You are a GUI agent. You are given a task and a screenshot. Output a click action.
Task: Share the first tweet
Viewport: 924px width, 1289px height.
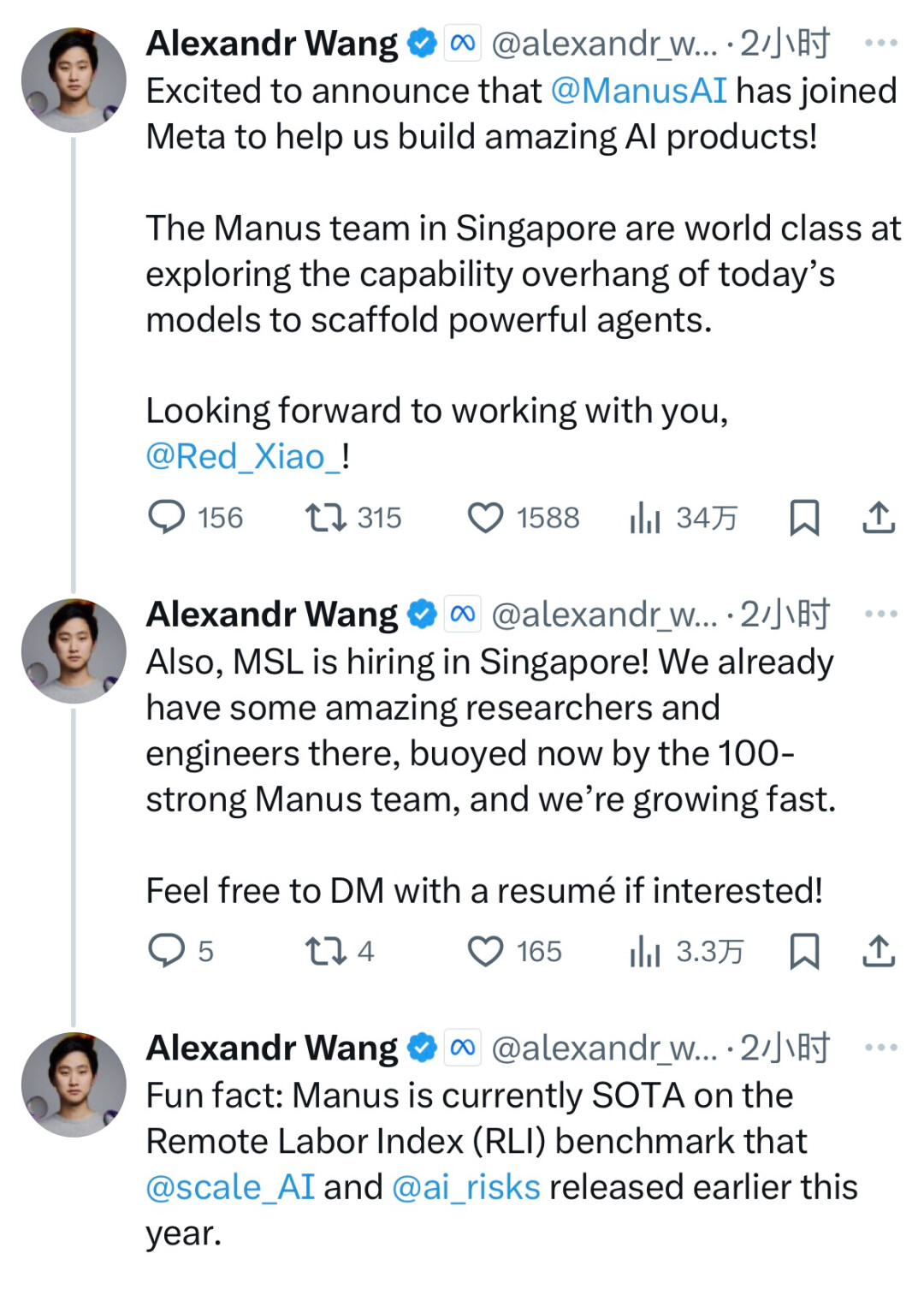[880, 516]
